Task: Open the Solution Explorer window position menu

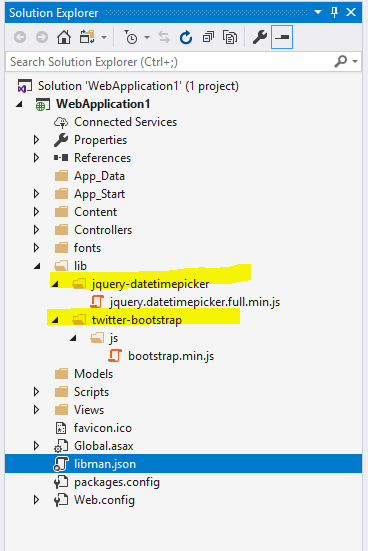Action: 318,12
